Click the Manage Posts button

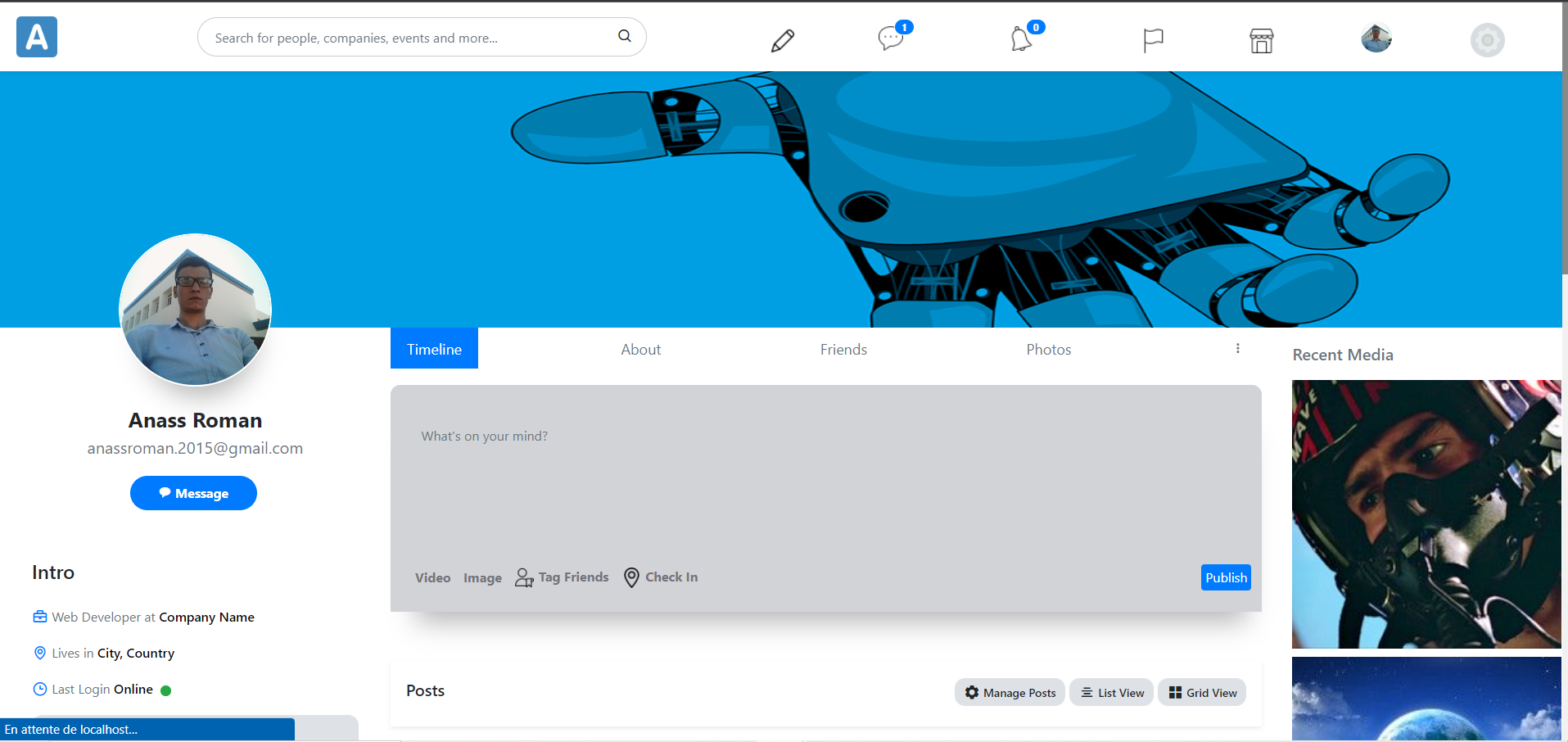point(1010,692)
